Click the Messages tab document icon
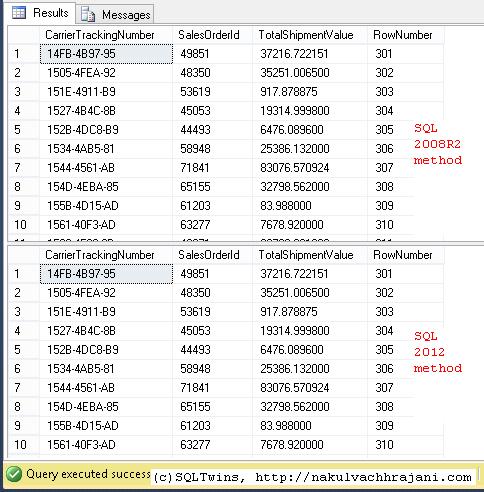The image size is (484, 492). 88,15
